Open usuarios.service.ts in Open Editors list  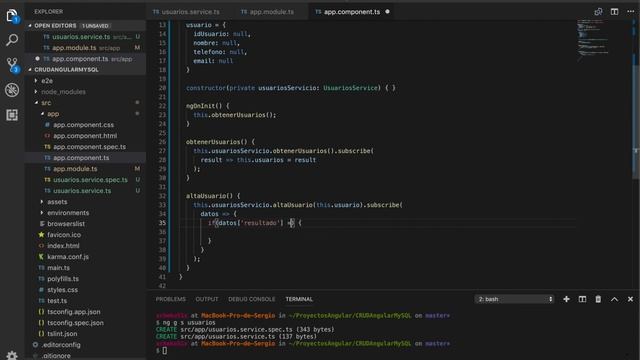85,37
